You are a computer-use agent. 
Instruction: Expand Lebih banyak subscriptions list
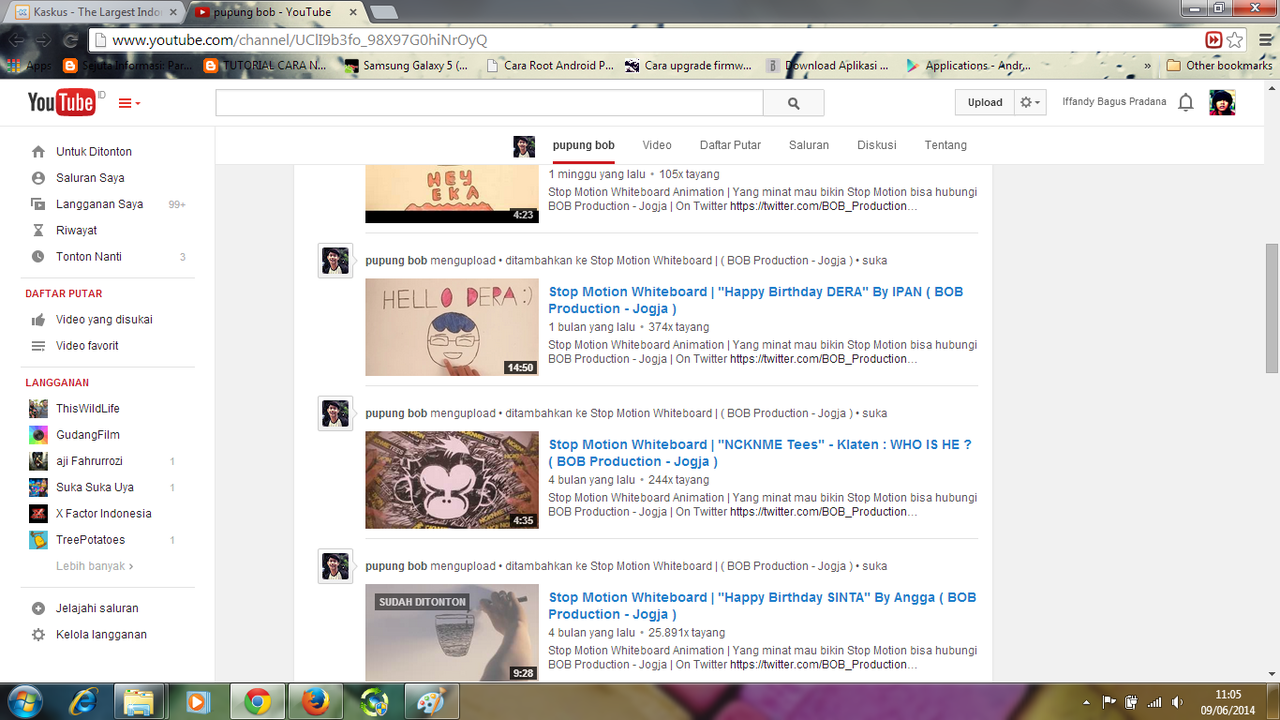point(94,566)
